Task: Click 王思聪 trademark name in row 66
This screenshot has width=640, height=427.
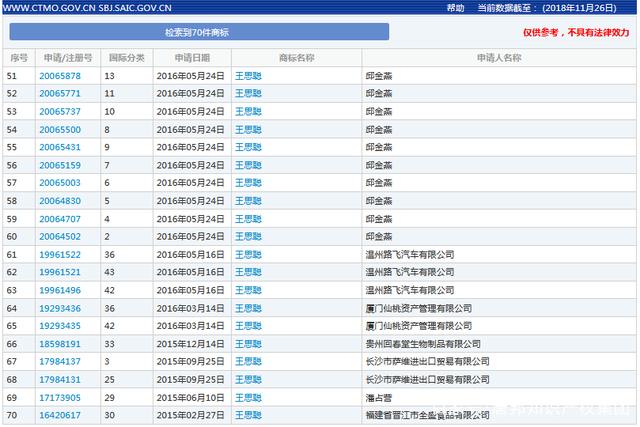Action: pyautogui.click(x=248, y=344)
